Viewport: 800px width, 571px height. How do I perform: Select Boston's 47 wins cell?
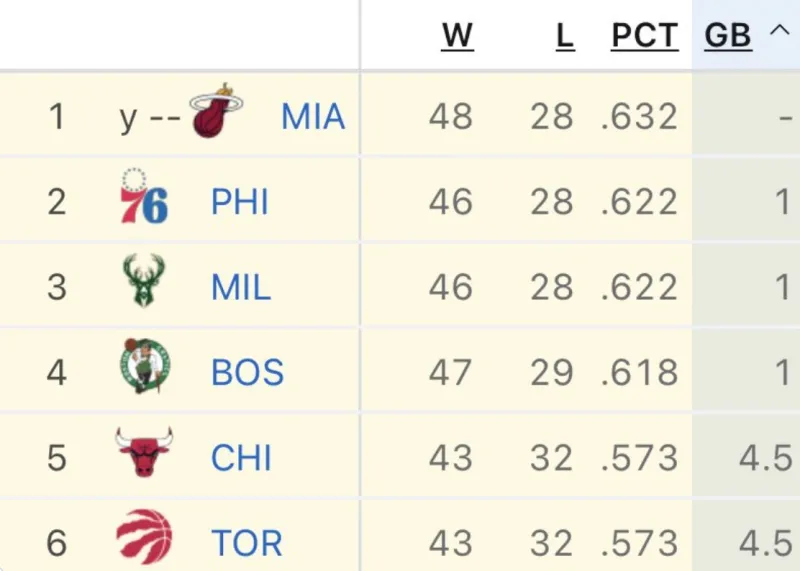(450, 372)
